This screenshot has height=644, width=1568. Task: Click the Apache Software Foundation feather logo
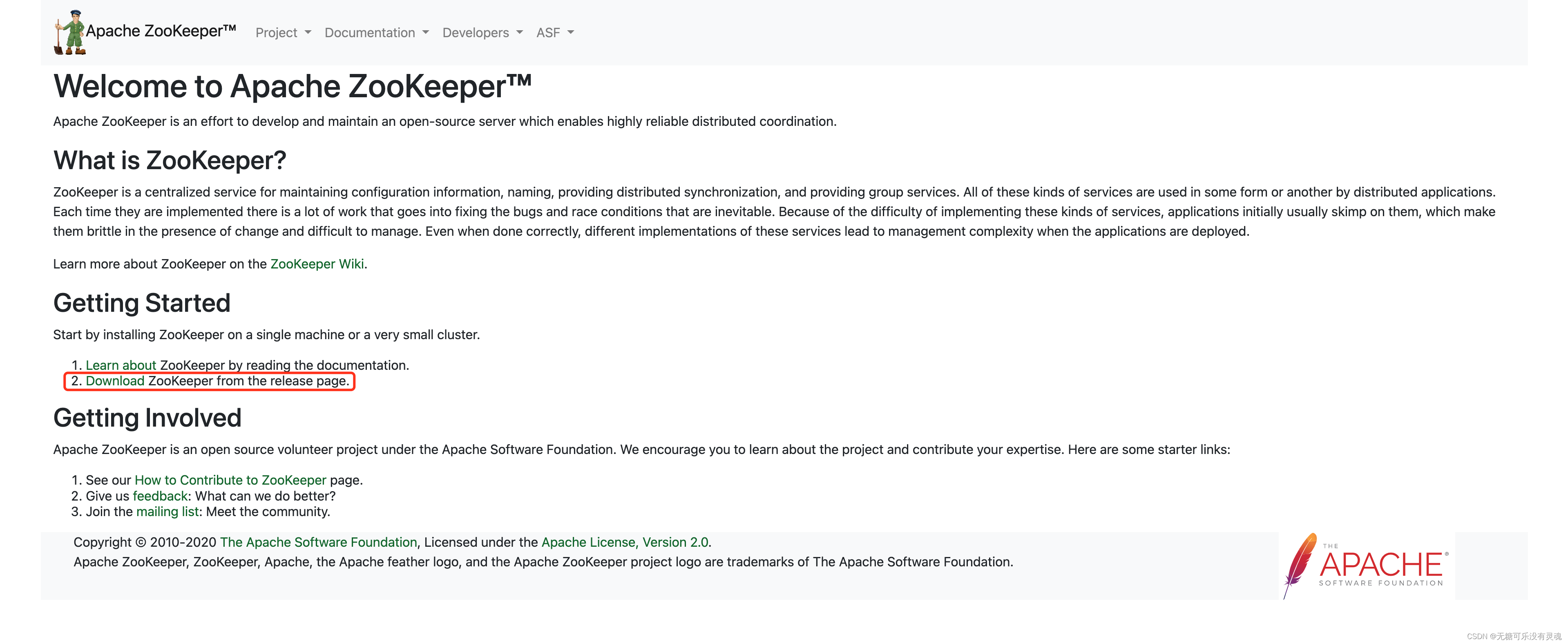pyautogui.click(x=1366, y=566)
